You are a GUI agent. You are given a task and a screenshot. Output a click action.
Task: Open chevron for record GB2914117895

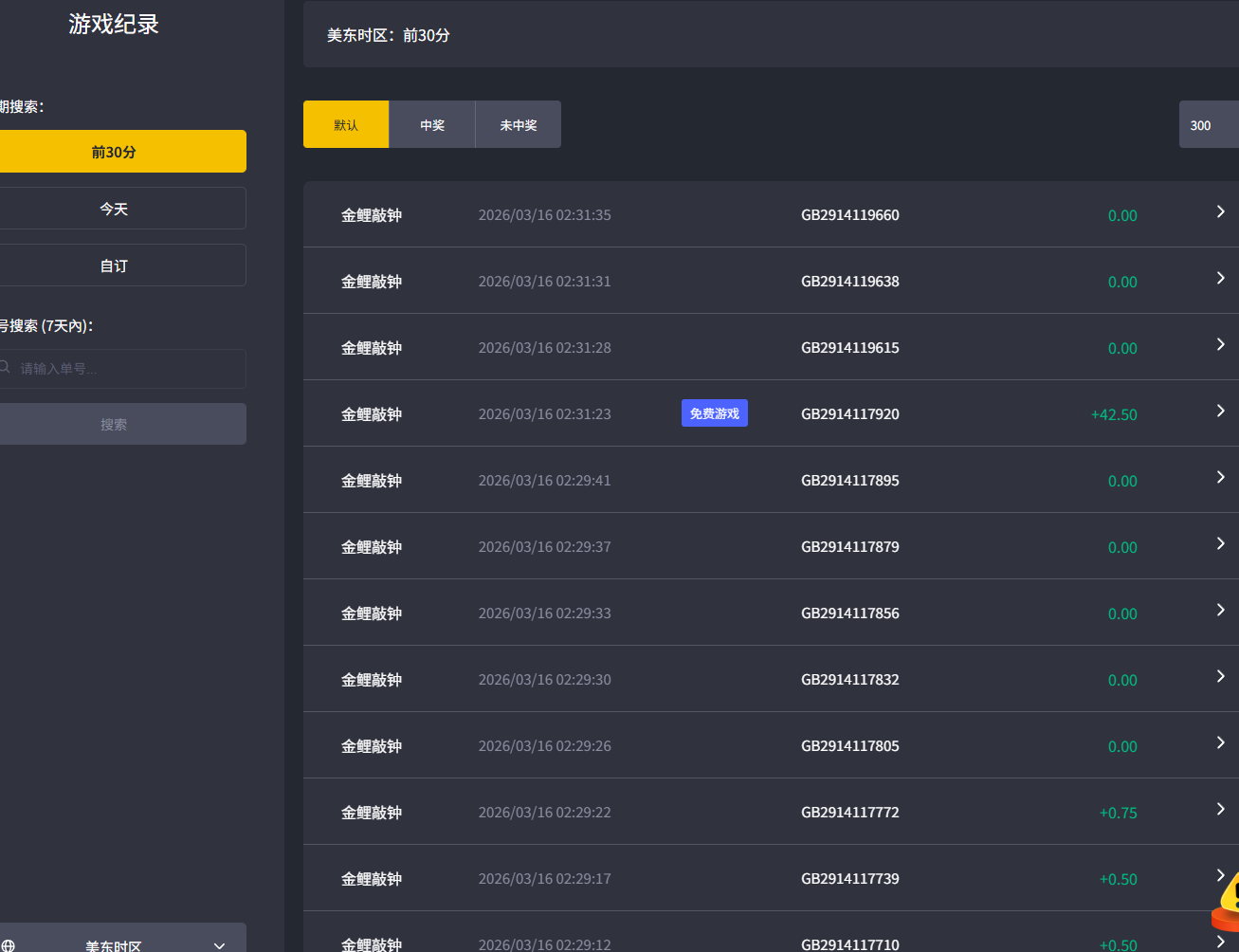coord(1220,478)
